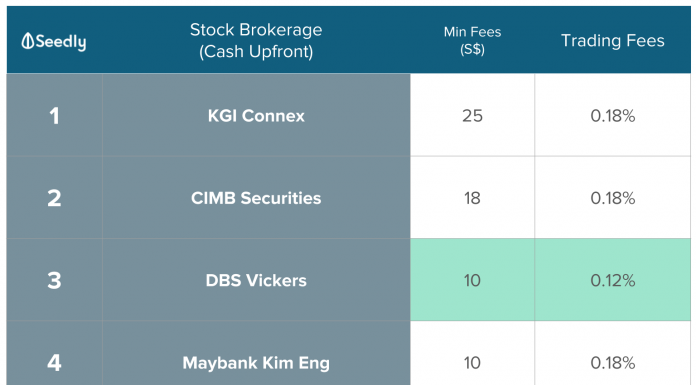Click the Min Fees (S$) header
696x385 pixels.
coord(472,40)
